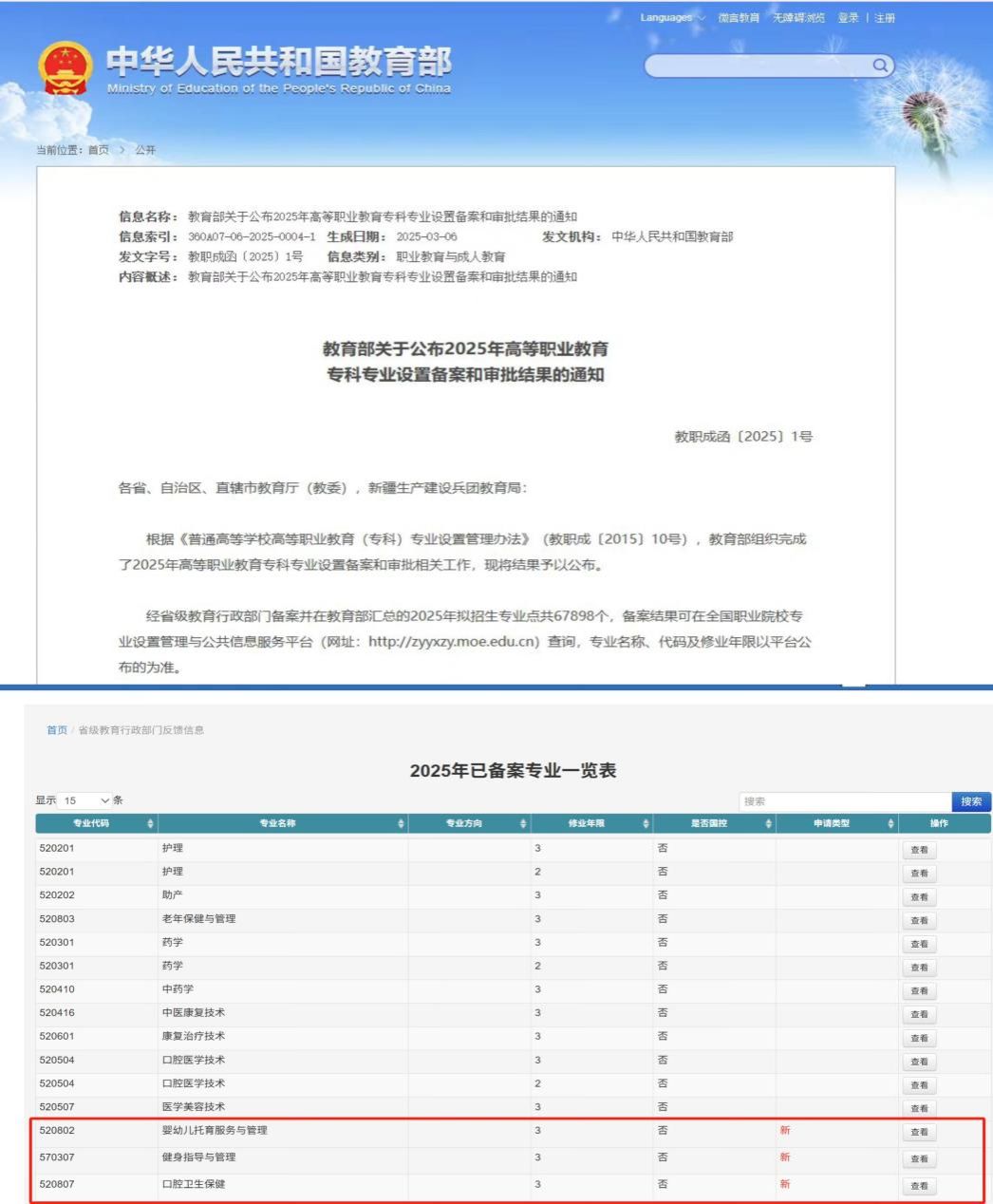Click the sort icon in 修业年限 header
993x1204 pixels.
[x=646, y=823]
